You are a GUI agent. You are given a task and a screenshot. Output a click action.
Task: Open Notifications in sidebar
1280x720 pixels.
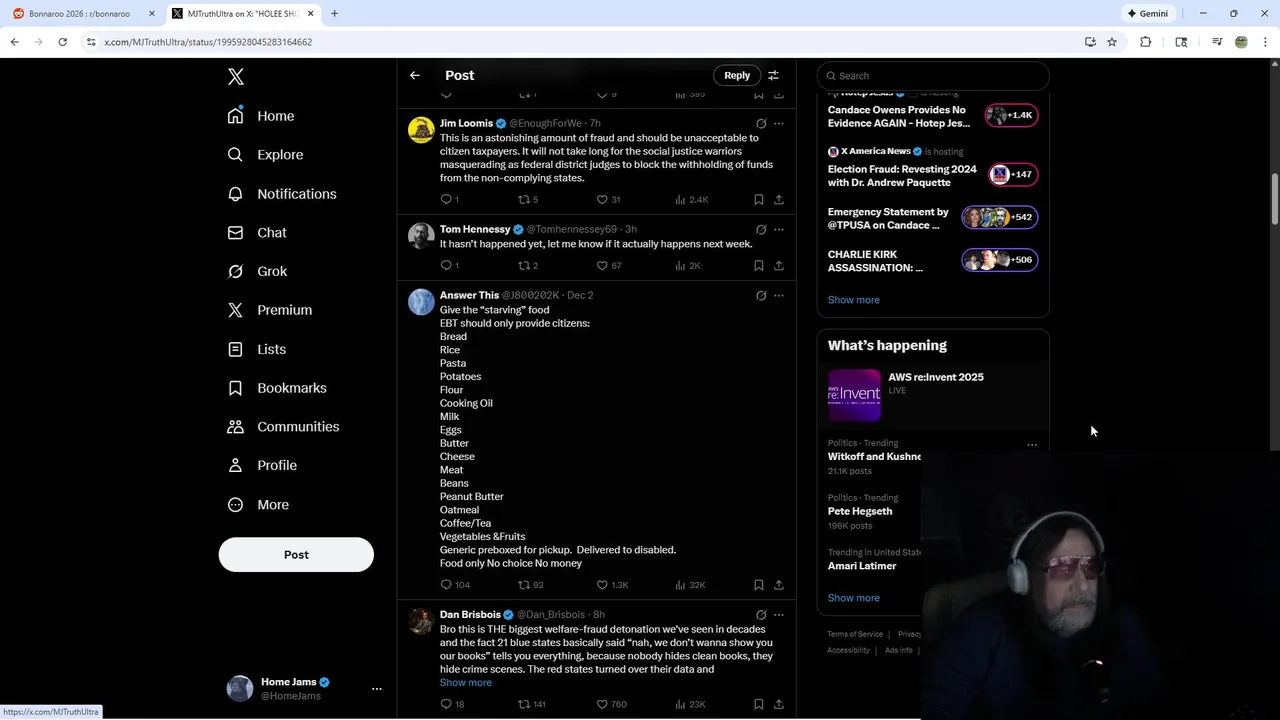(282, 194)
